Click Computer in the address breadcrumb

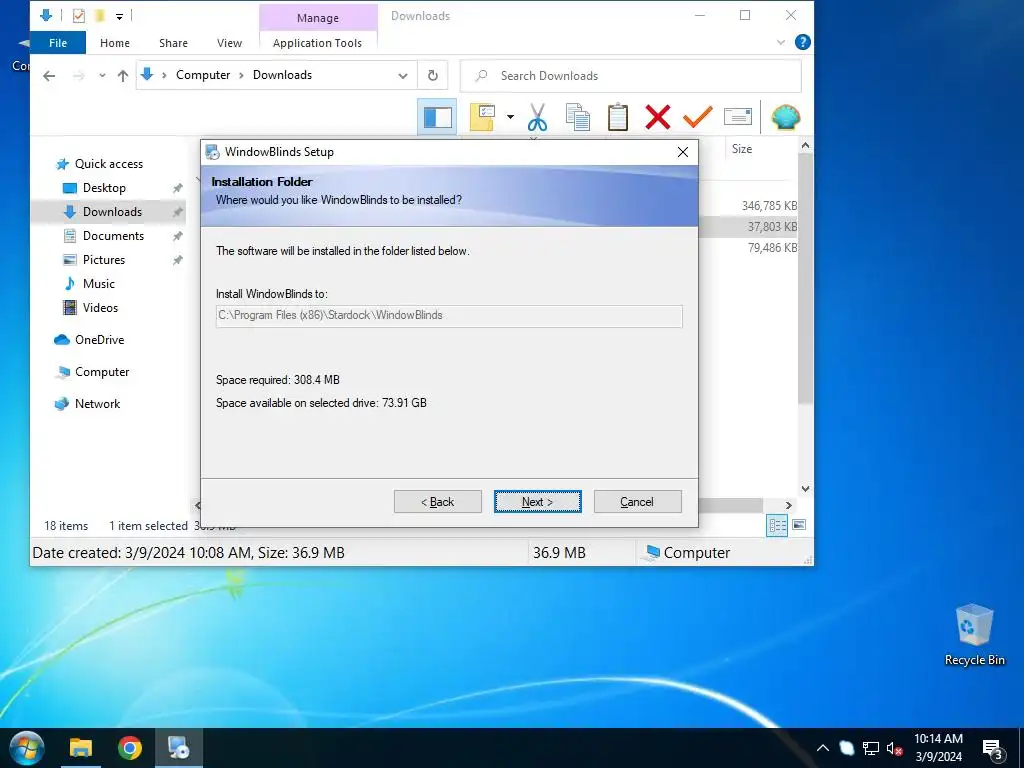pyautogui.click(x=203, y=75)
